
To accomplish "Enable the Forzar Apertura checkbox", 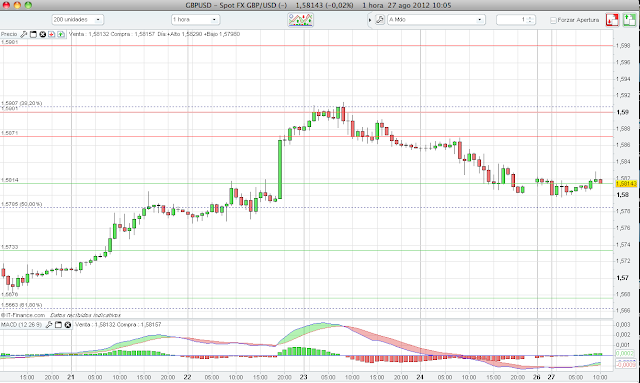I will (553, 20).
